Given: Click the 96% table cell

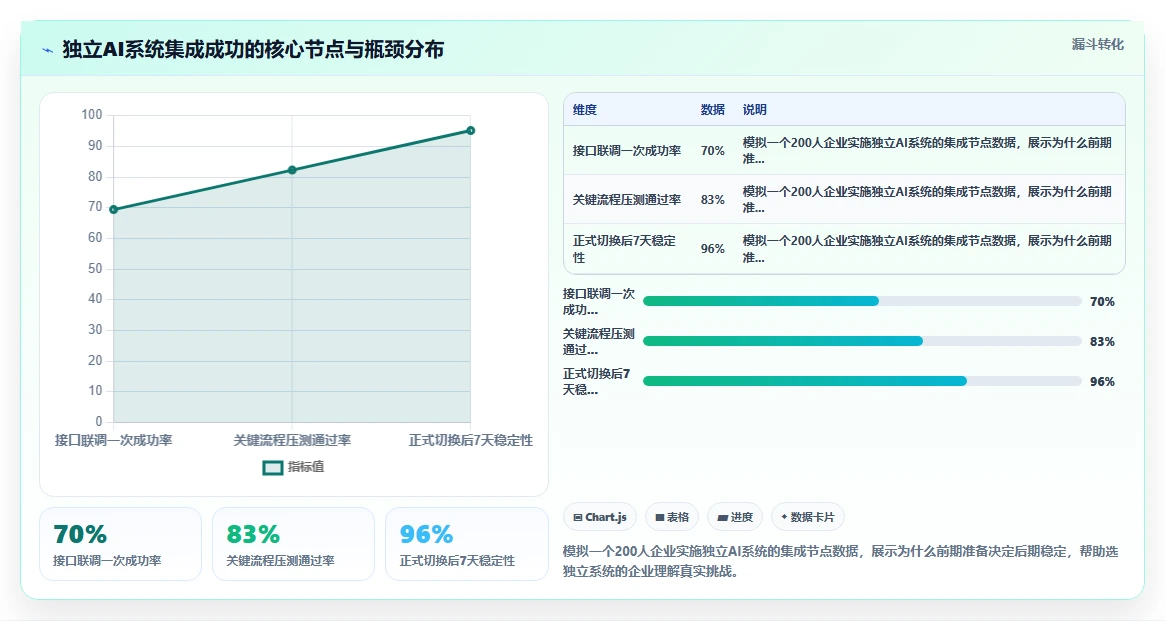Looking at the screenshot, I should click(713, 249).
